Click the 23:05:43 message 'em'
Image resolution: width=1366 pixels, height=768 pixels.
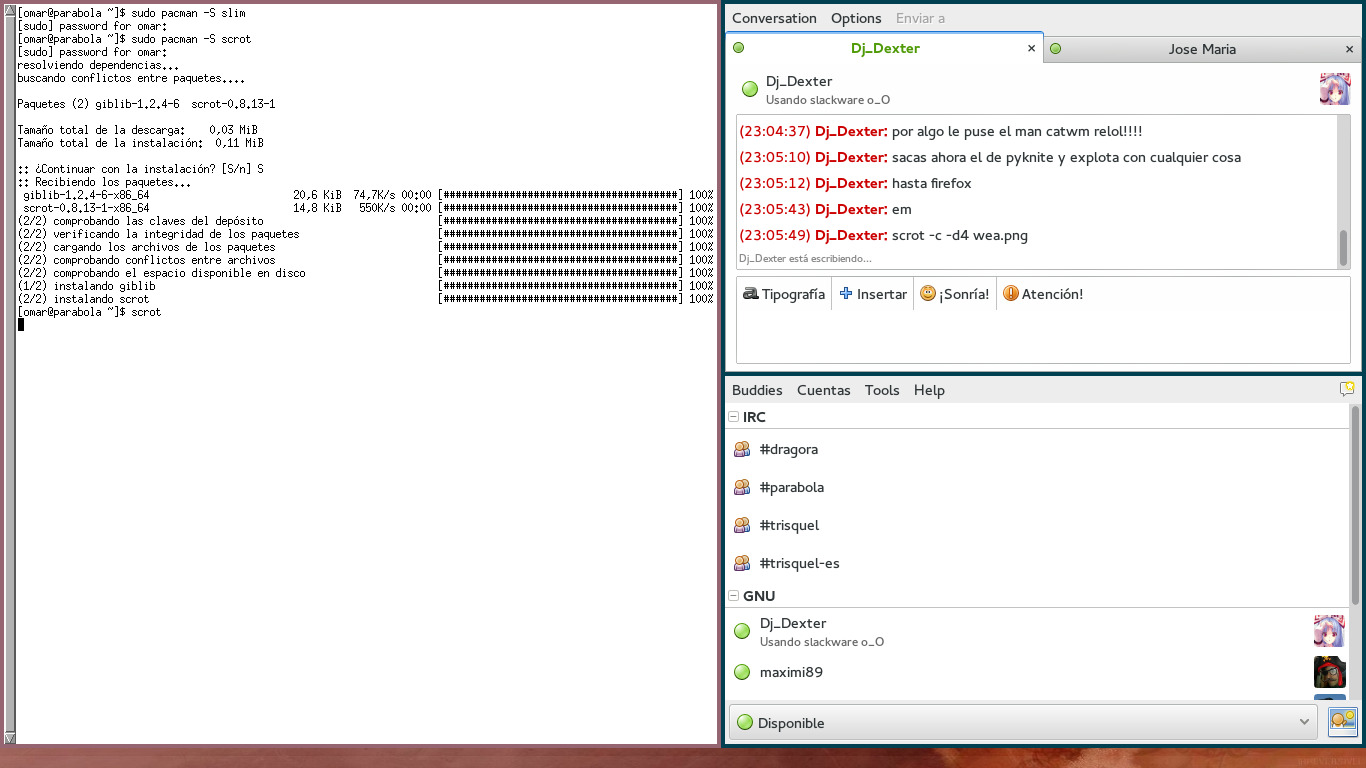coord(901,209)
